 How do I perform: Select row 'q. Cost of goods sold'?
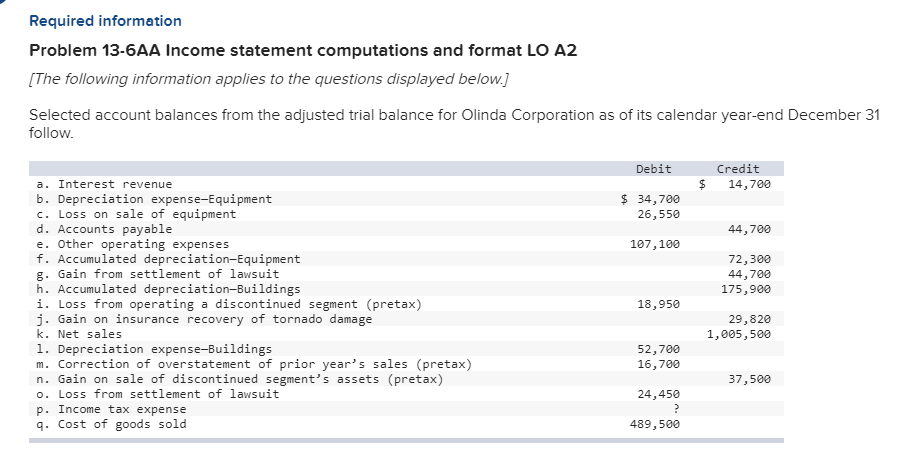[x=406, y=424]
